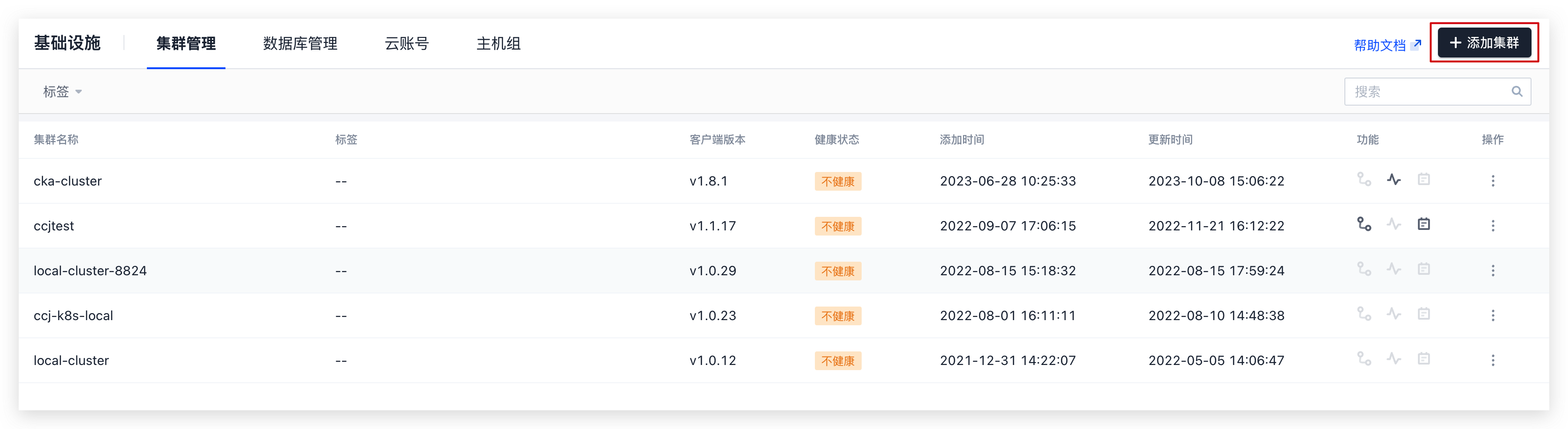Click updated time 2023-10-08 15:06:22
The width and height of the screenshot is (1568, 429).
pyautogui.click(x=1216, y=181)
